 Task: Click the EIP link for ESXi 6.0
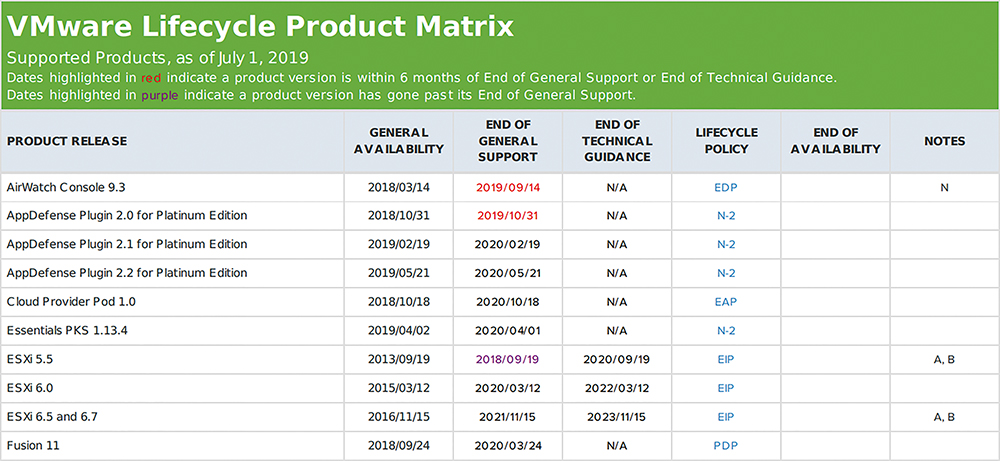[726, 388]
